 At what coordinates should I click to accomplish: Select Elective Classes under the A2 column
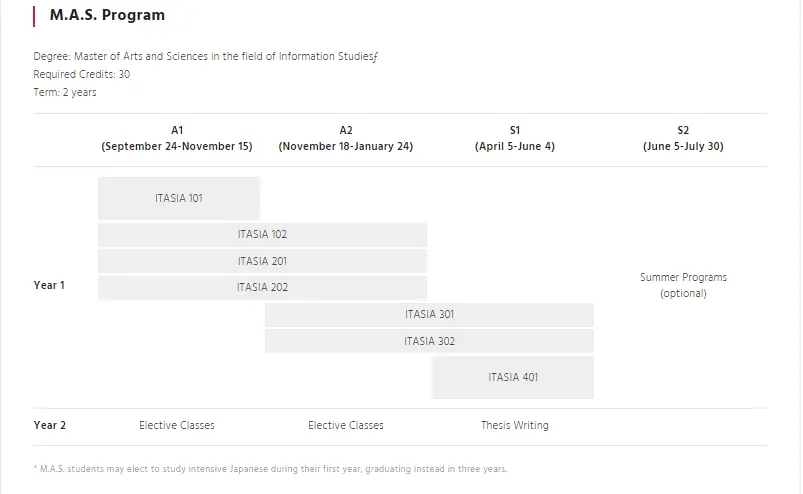coord(346,425)
